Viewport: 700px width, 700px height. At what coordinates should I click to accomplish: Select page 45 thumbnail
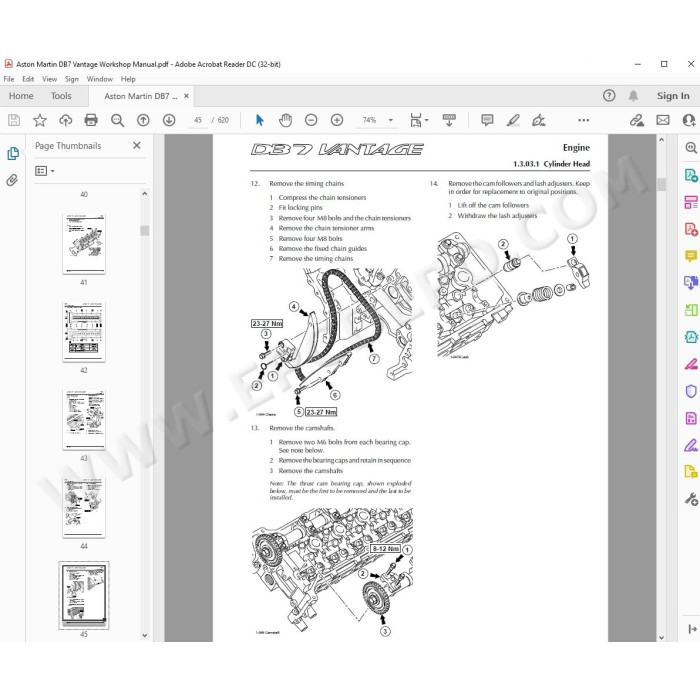click(84, 596)
